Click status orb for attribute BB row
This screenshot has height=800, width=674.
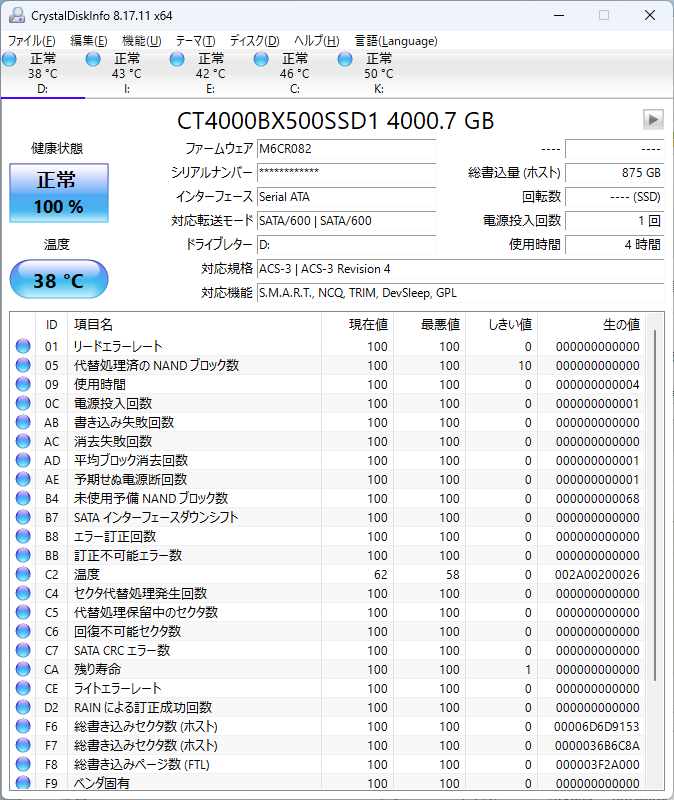(x=23, y=555)
